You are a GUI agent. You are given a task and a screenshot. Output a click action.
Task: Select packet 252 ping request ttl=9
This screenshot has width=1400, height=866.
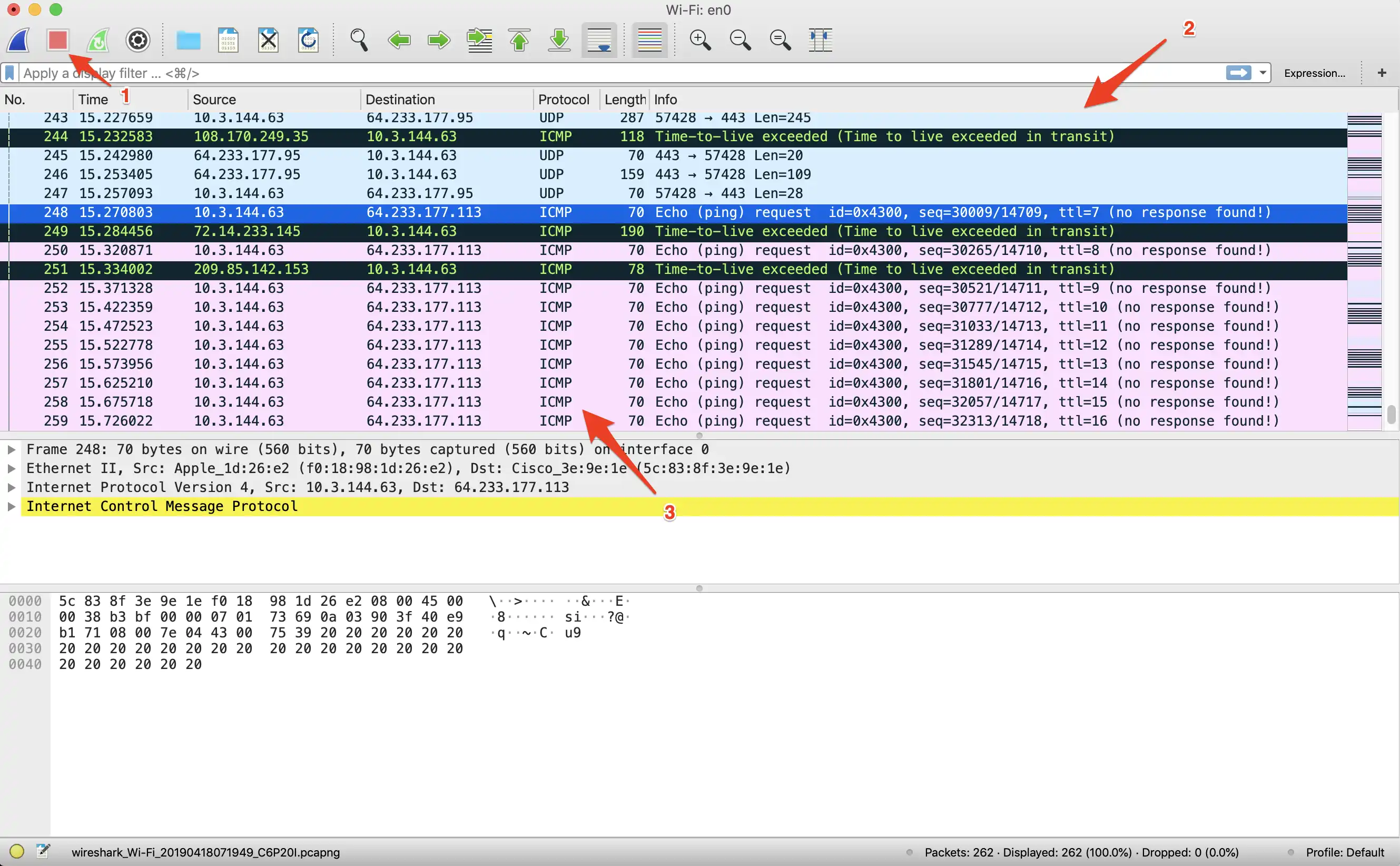coord(673,288)
